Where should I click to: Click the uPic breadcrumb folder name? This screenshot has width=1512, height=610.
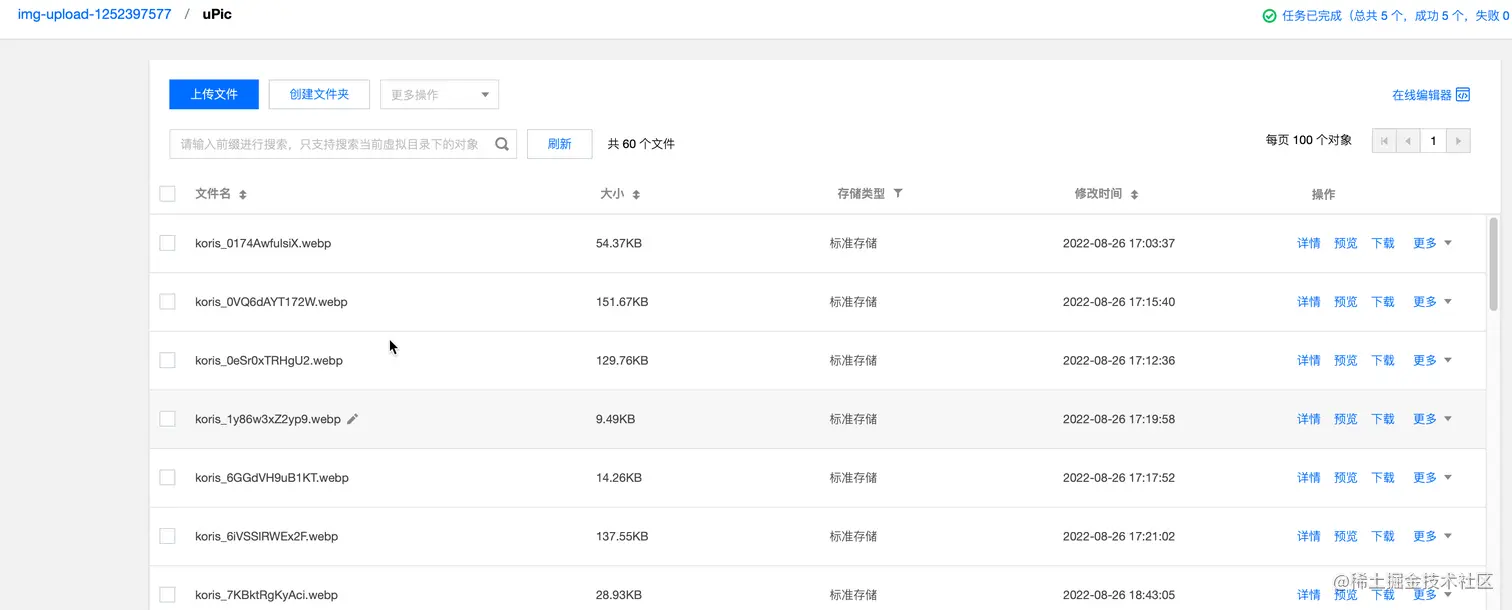pyautogui.click(x=217, y=15)
